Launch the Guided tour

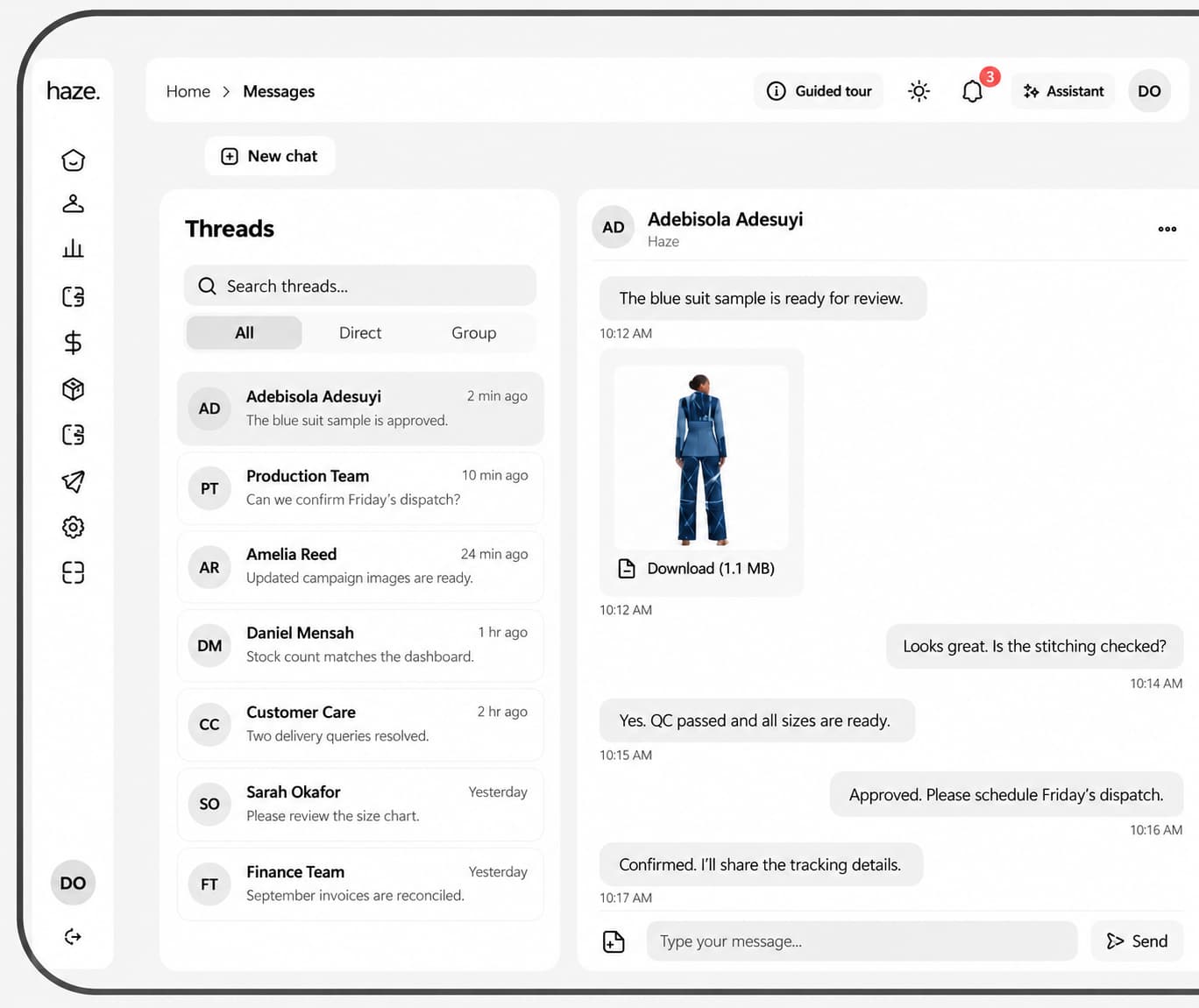pyautogui.click(x=819, y=91)
